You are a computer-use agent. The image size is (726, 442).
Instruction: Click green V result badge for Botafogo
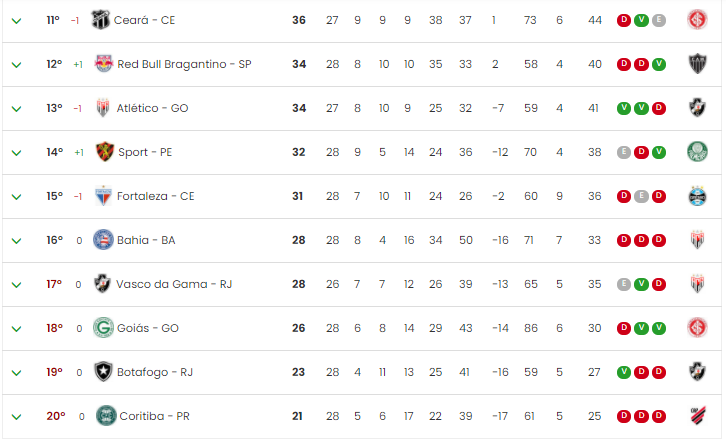click(624, 372)
